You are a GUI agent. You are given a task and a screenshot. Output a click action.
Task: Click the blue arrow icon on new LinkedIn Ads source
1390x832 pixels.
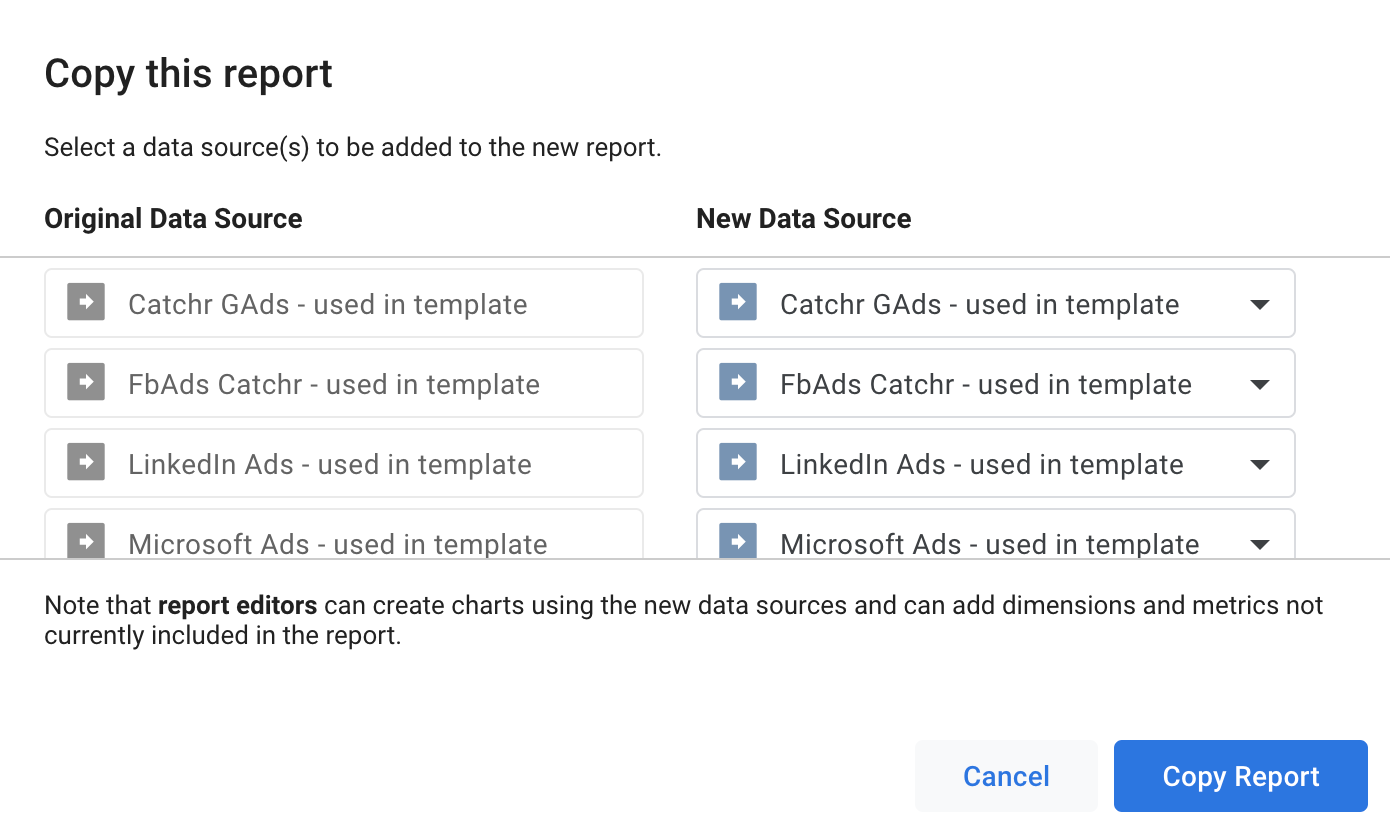(x=737, y=462)
